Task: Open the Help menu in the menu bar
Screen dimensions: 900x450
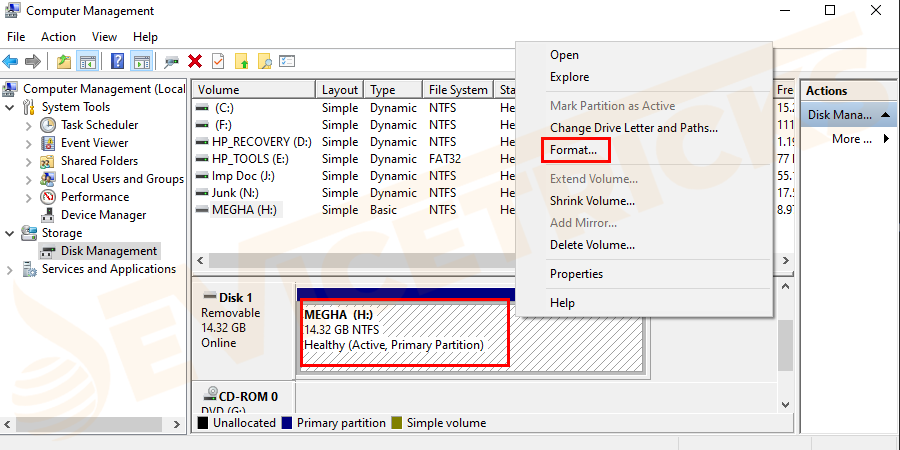Action: (145, 37)
